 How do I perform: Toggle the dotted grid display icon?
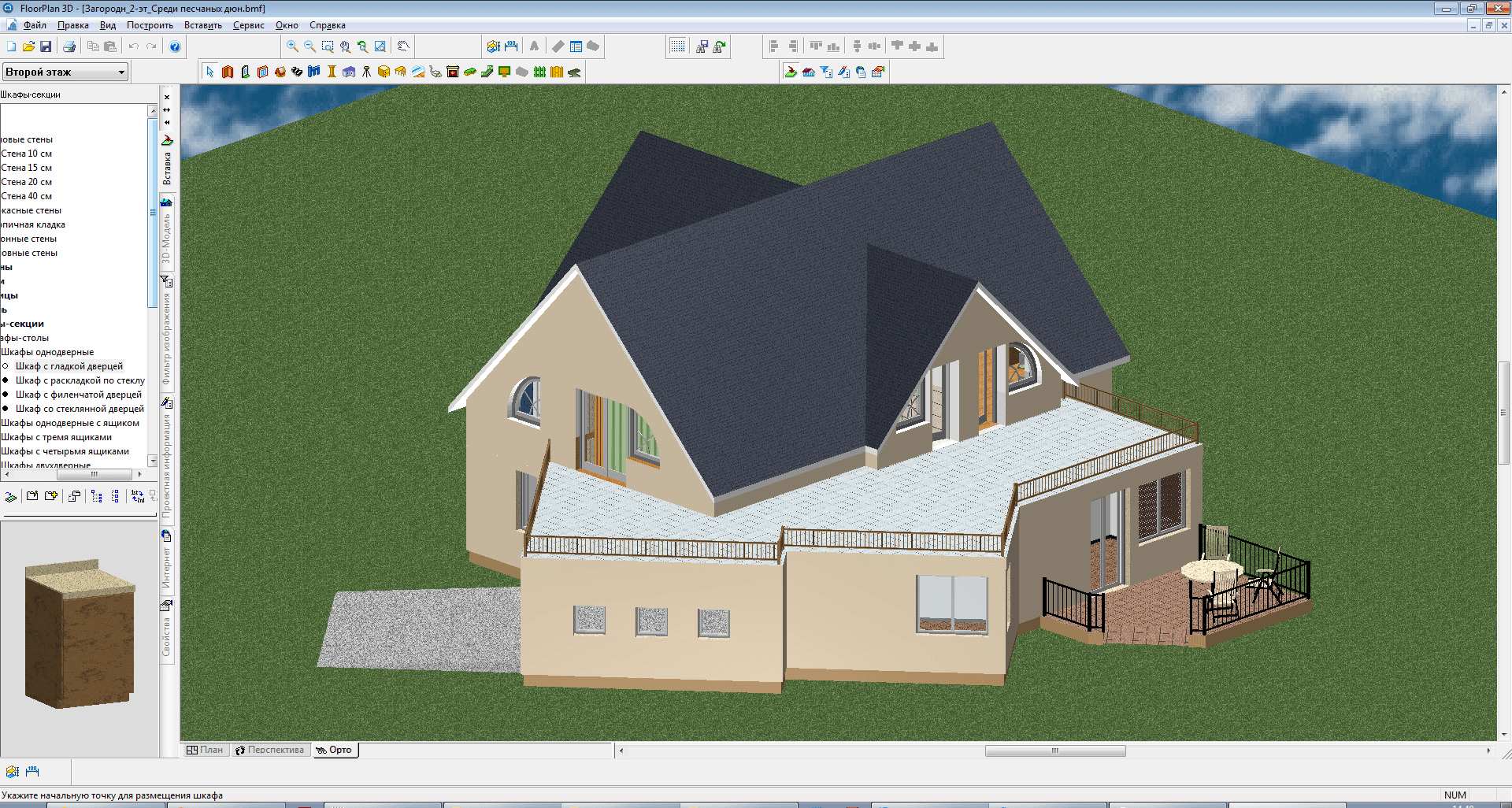pos(677,46)
